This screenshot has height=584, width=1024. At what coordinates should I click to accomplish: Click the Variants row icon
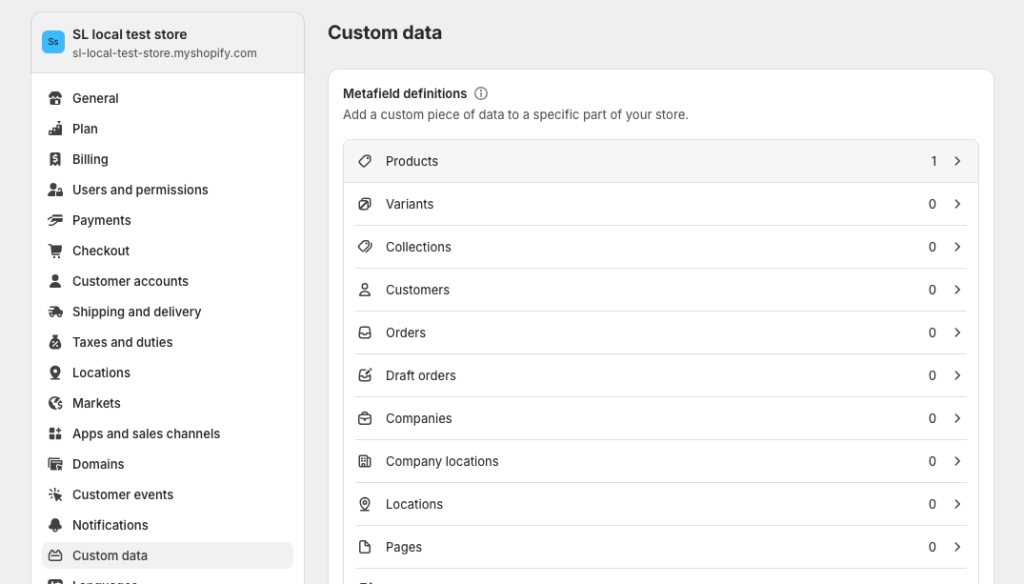[365, 204]
